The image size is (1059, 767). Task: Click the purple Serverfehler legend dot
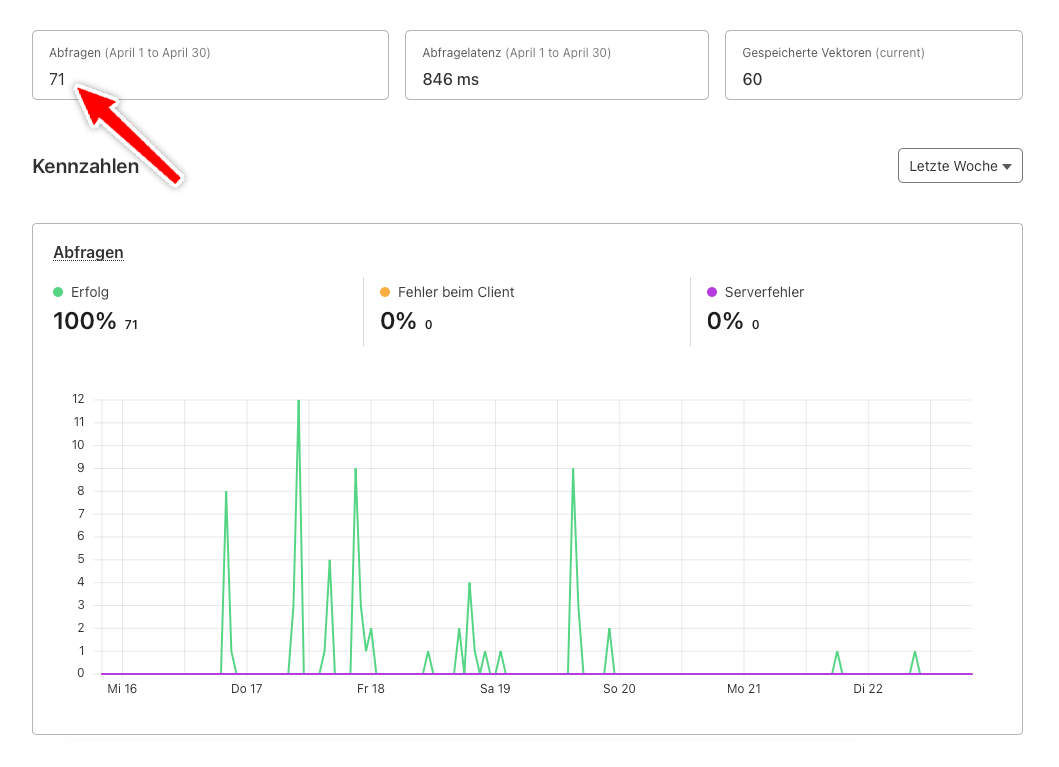coord(712,292)
